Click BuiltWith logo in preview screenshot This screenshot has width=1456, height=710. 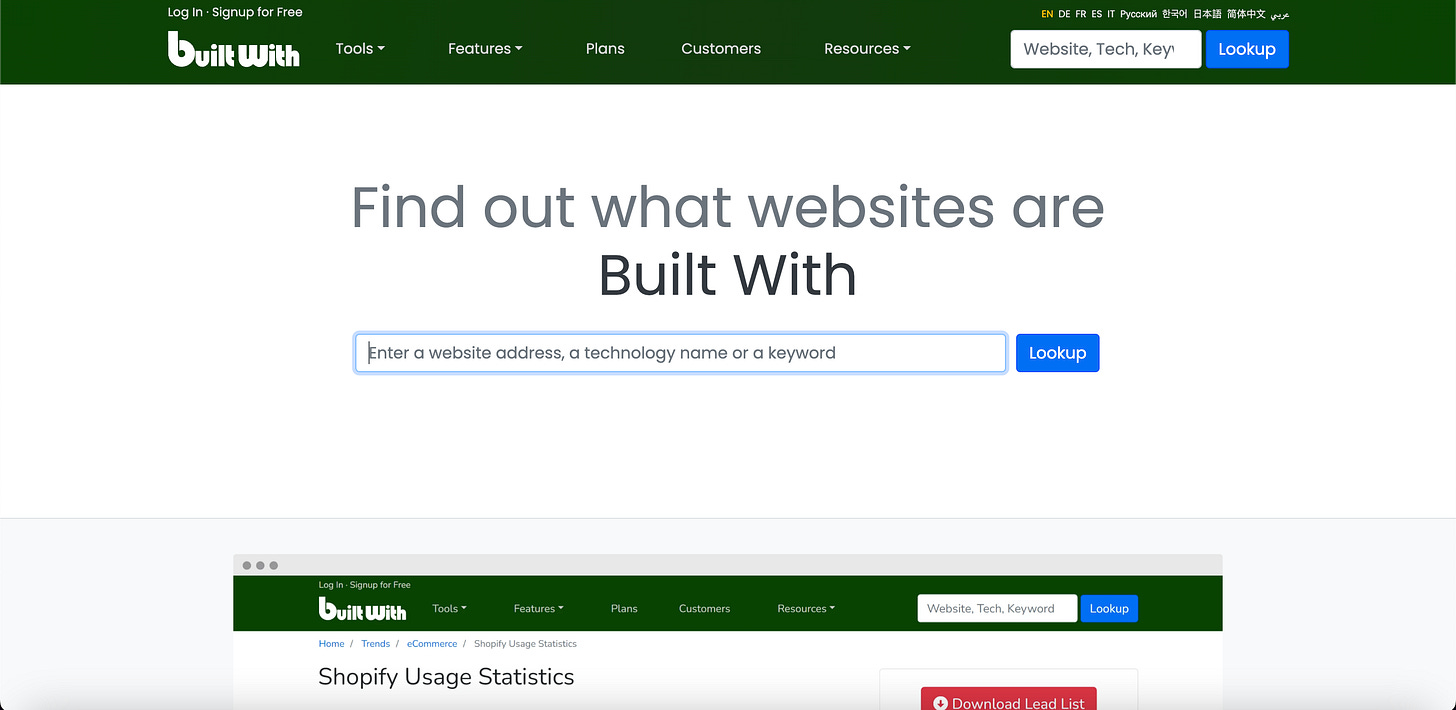[362, 608]
